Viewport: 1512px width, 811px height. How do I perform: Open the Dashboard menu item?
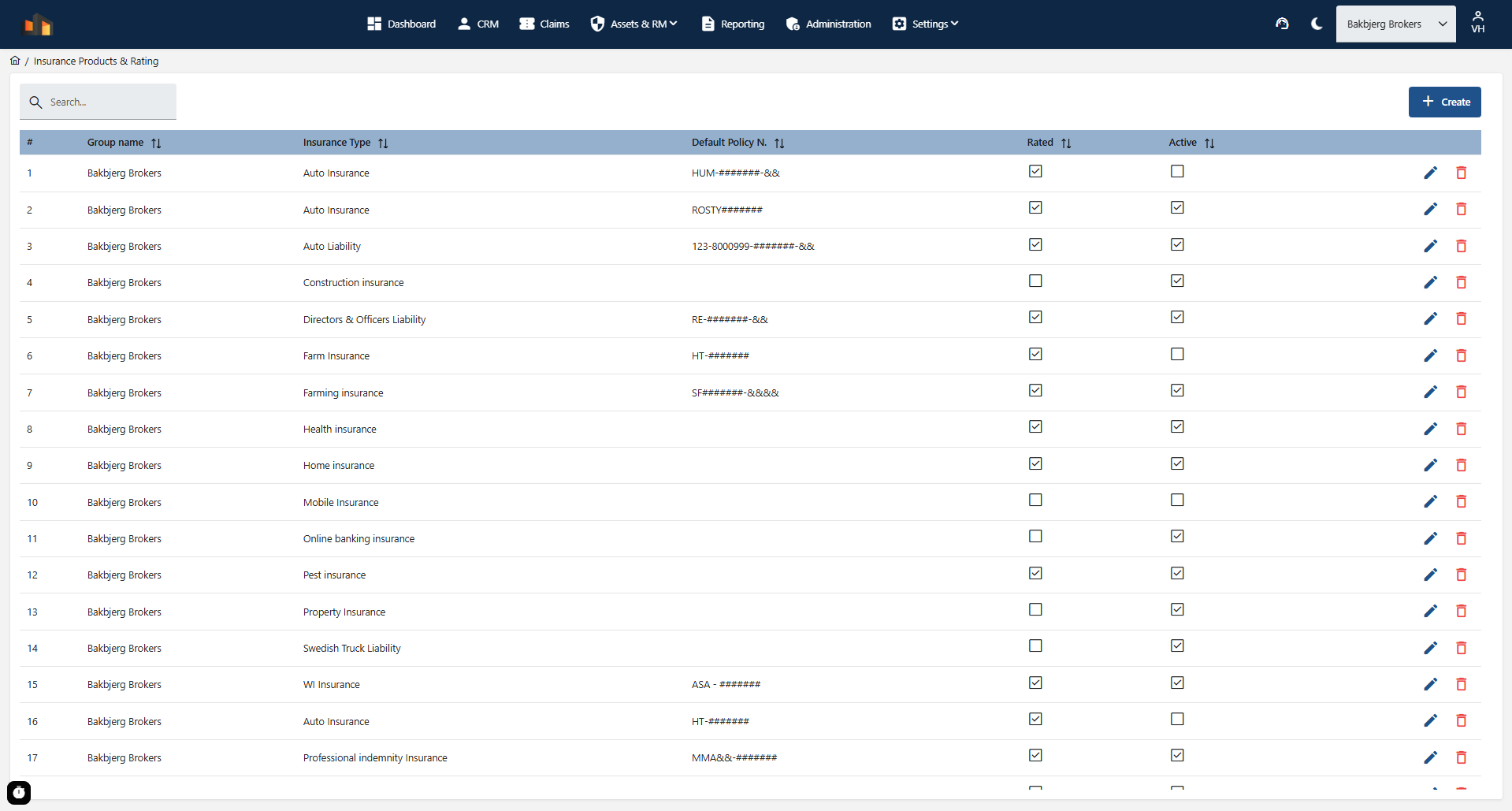(401, 24)
